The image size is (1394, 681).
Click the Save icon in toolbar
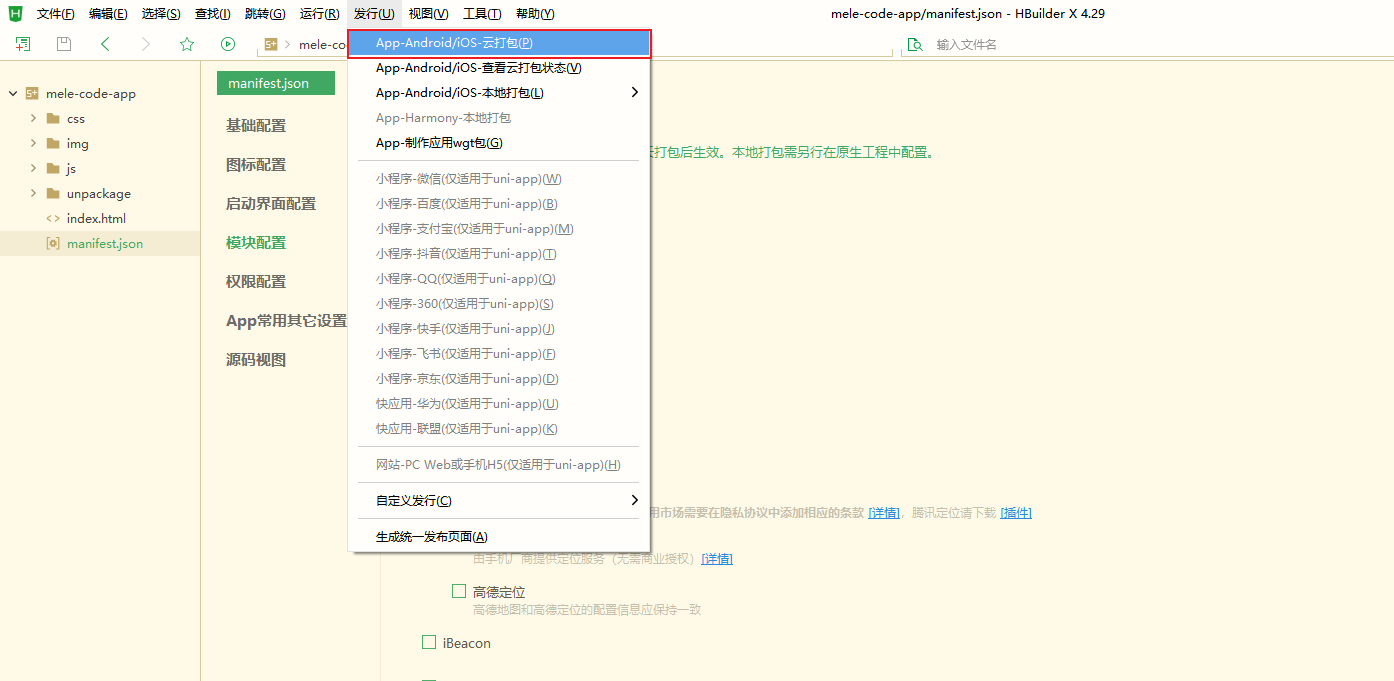point(63,44)
